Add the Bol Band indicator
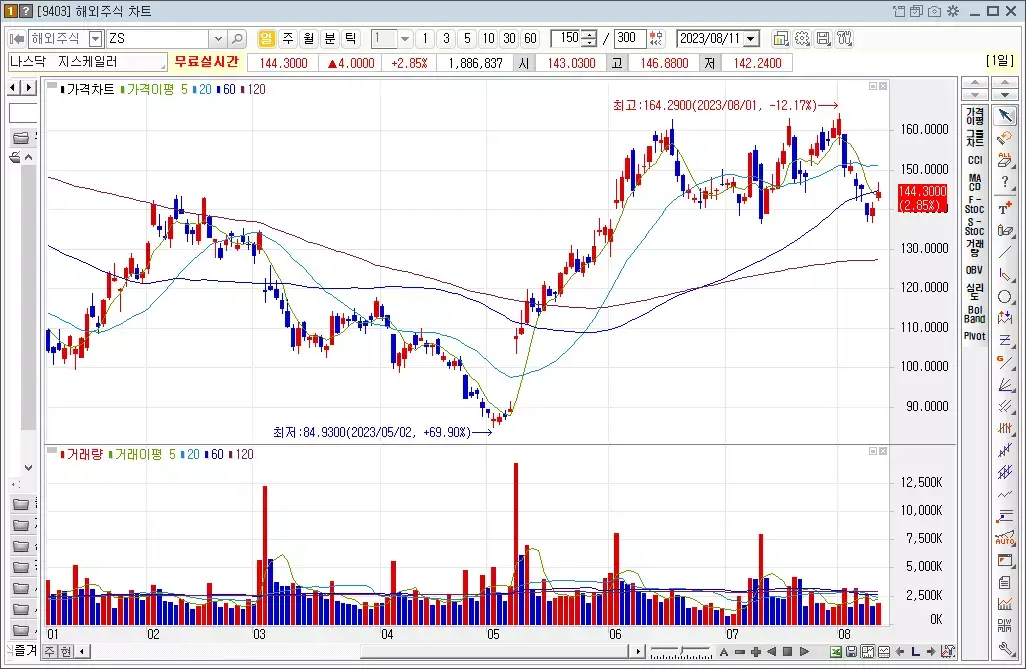This screenshot has height=669, width=1026. [974, 314]
